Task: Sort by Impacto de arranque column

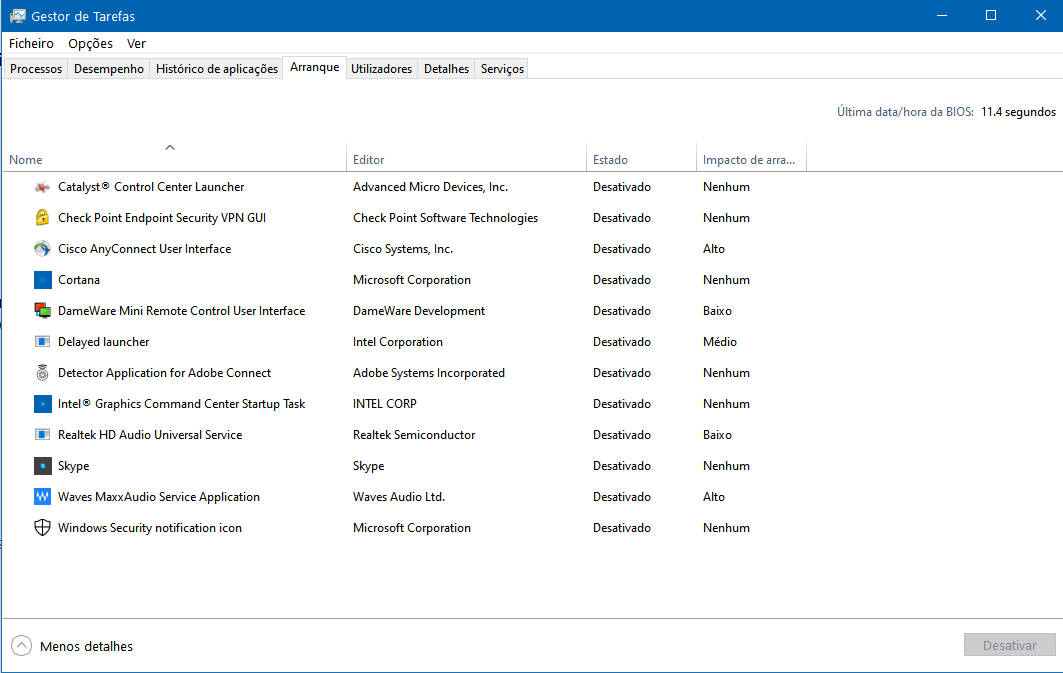Action: pos(751,157)
